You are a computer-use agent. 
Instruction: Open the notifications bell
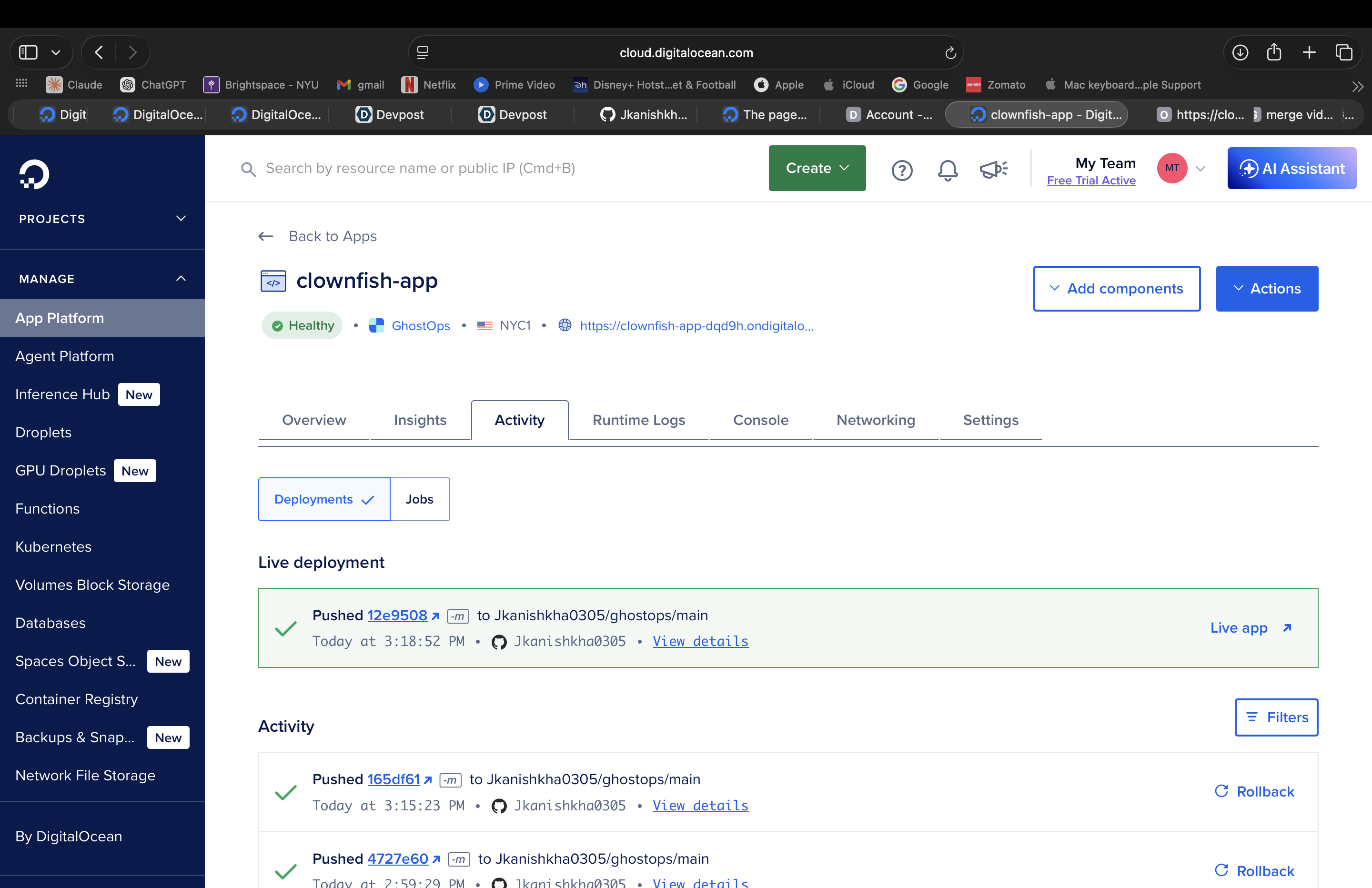[947, 170]
